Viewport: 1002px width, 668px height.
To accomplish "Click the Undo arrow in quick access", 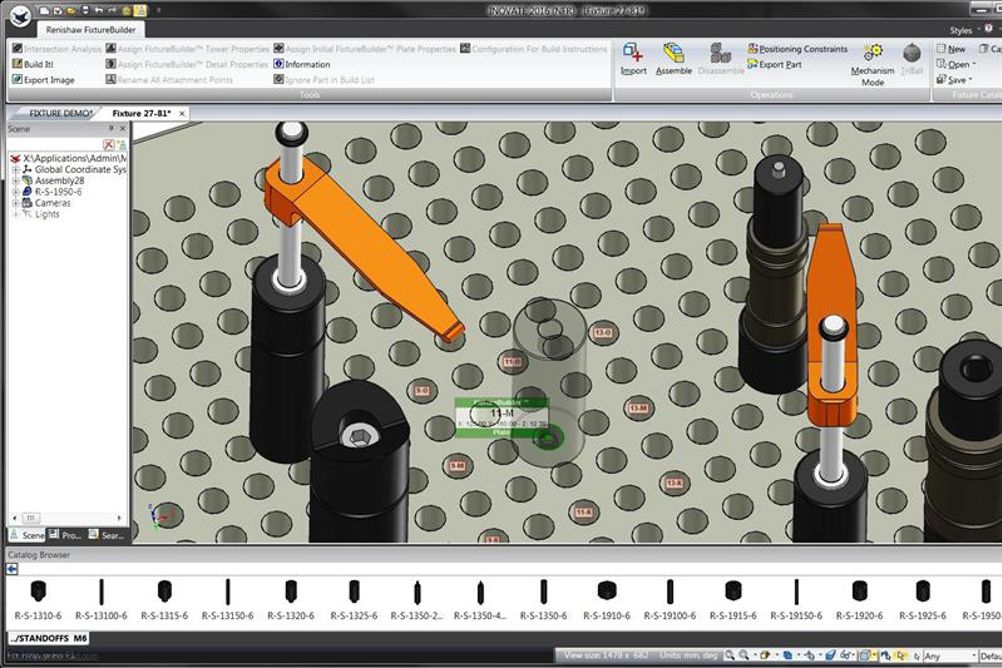I will pos(98,11).
